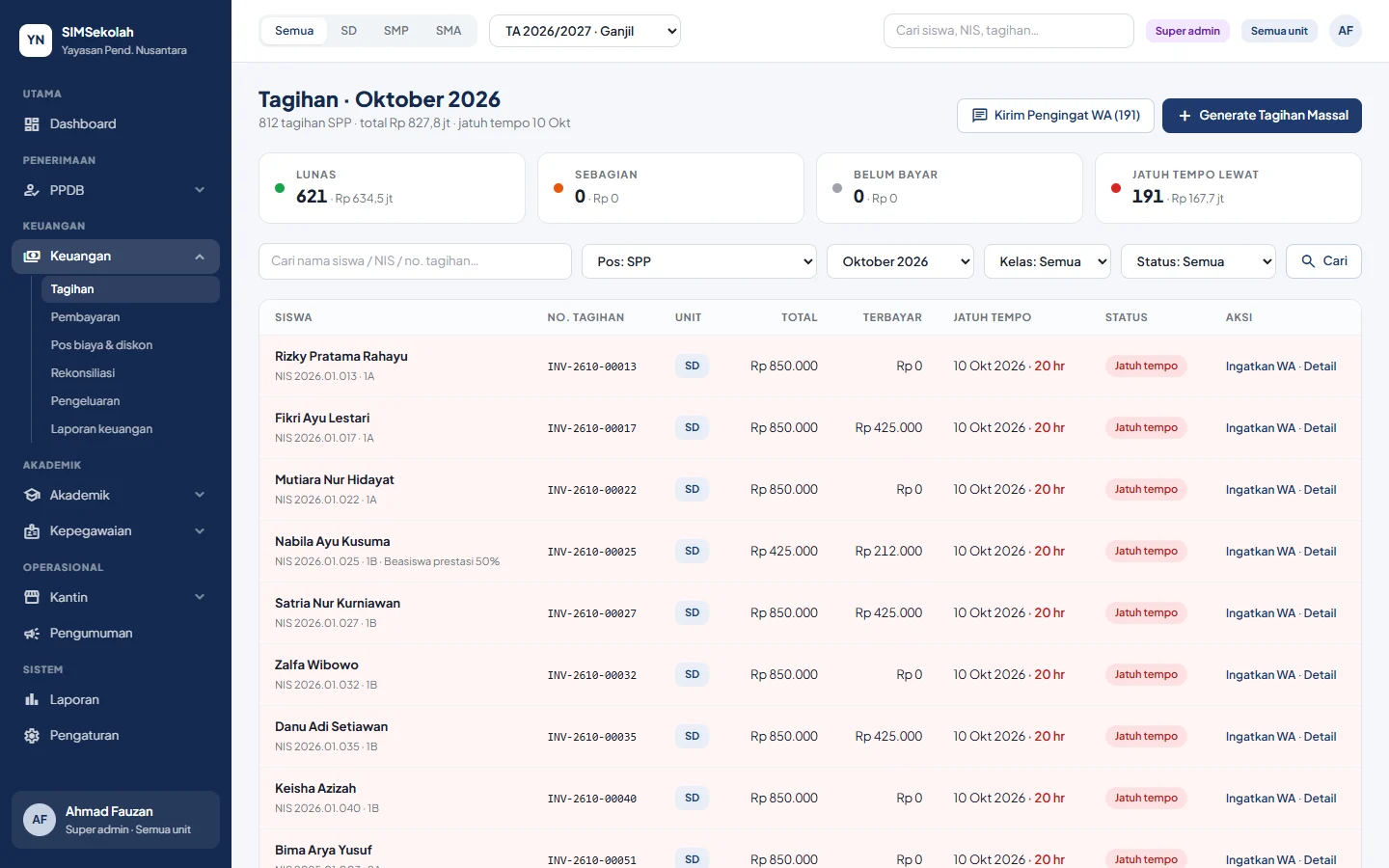Viewport: 1389px width, 868px height.
Task: Click the Jatuh Tempo Lewat summary card
Action: coord(1228,188)
